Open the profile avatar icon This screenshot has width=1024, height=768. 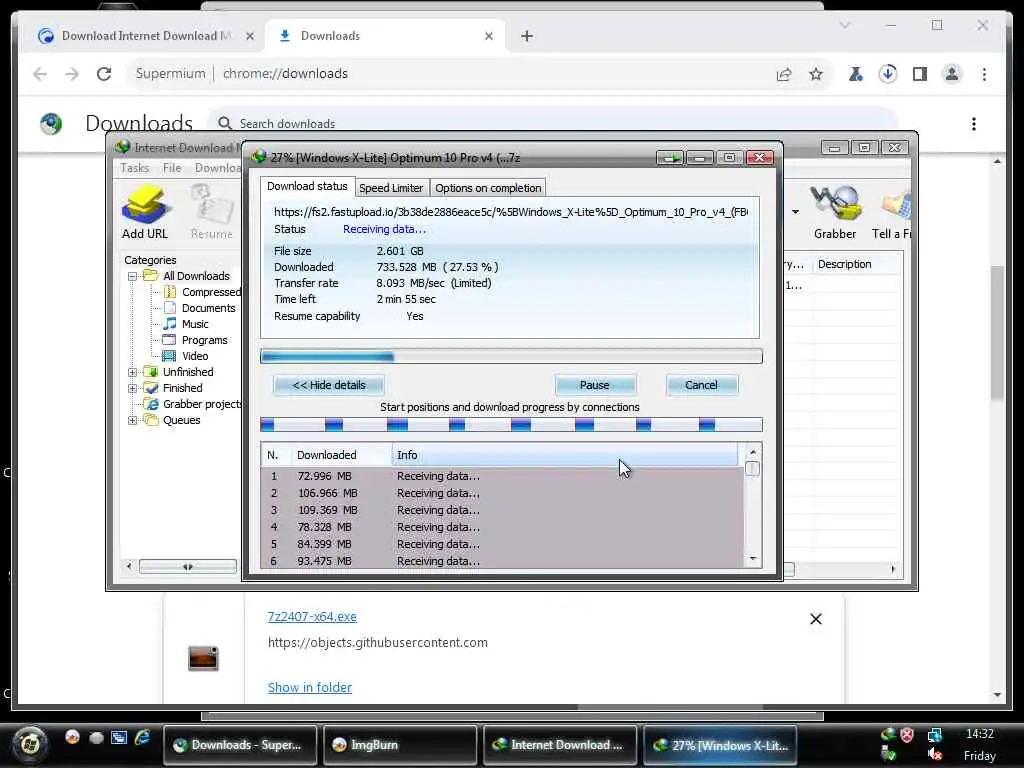point(952,74)
